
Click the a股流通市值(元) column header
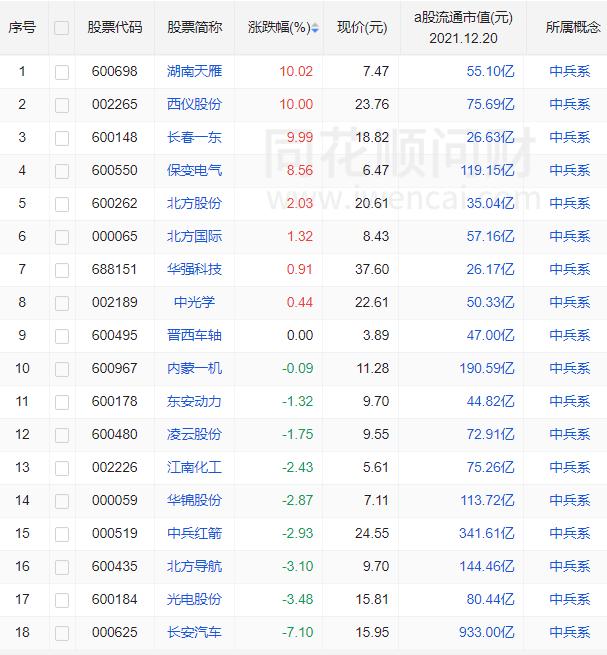click(x=463, y=28)
